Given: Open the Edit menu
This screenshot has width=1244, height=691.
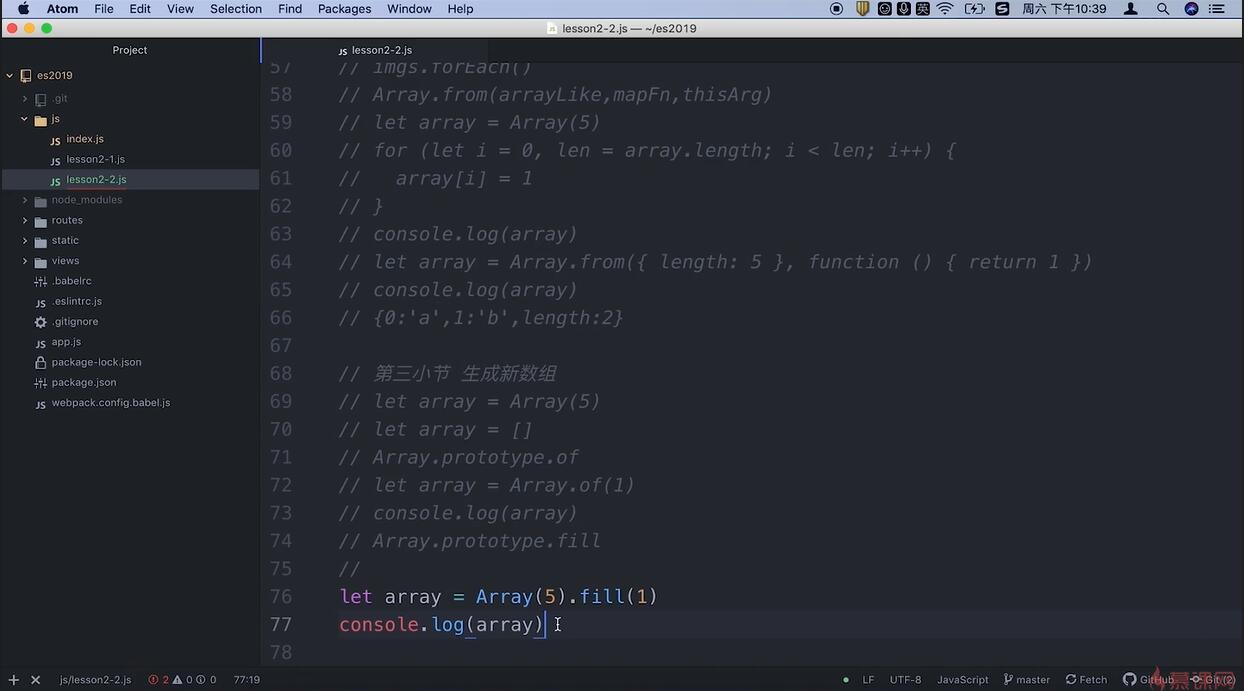Looking at the screenshot, I should click(x=140, y=9).
